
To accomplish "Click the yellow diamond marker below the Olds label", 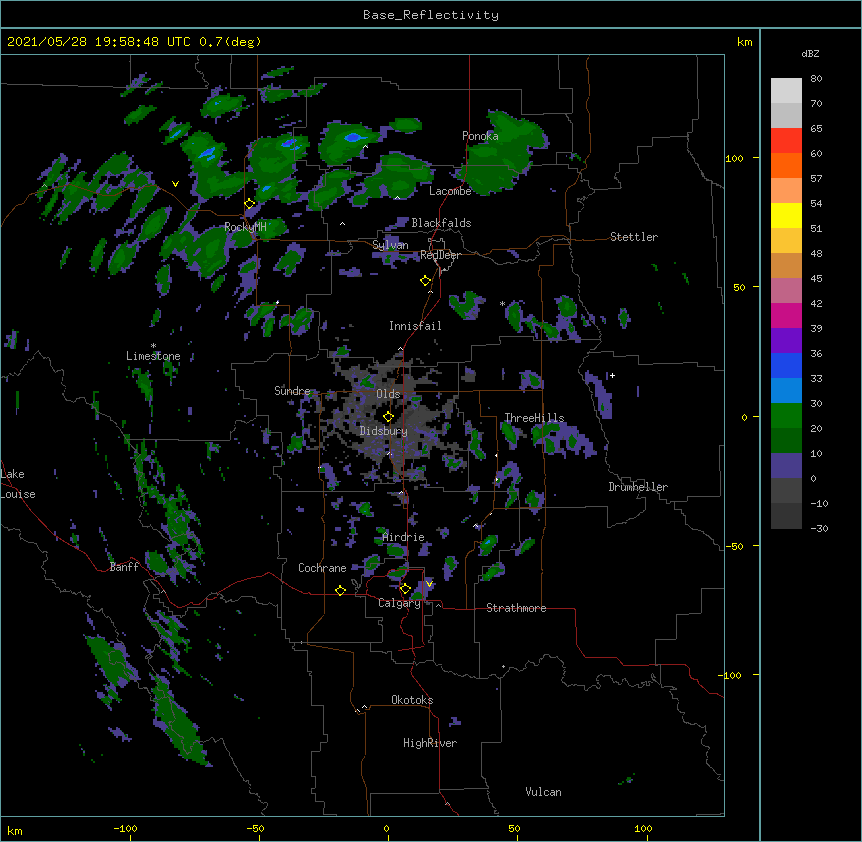I will (388, 417).
